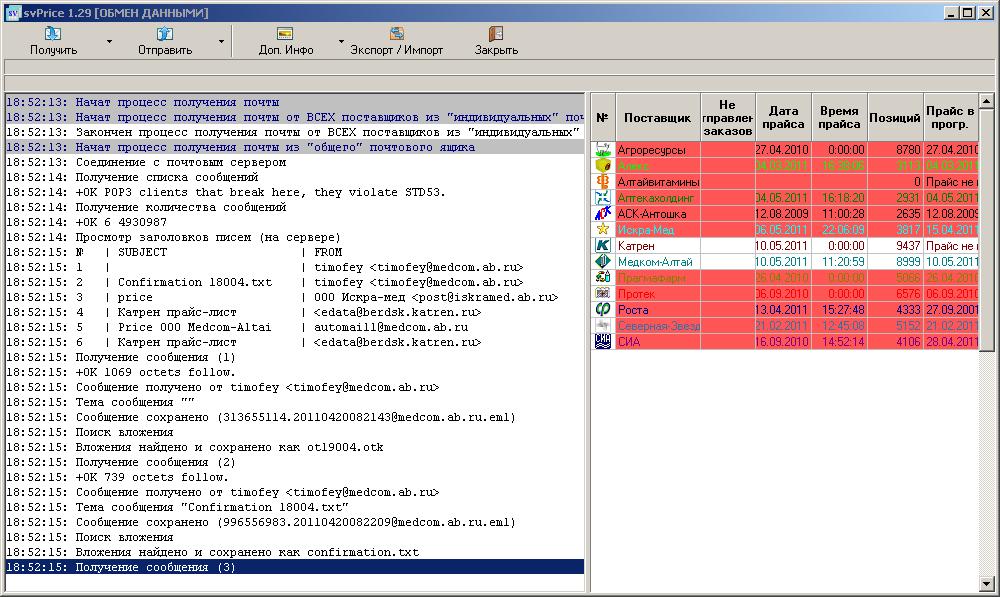
Task: Click the Катрен supplier logo icon
Action: pyautogui.click(x=603, y=245)
